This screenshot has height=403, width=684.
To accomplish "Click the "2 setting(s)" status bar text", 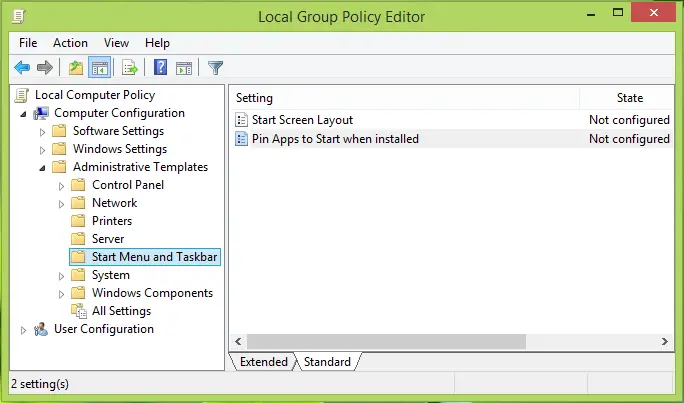I will pyautogui.click(x=40, y=384).
